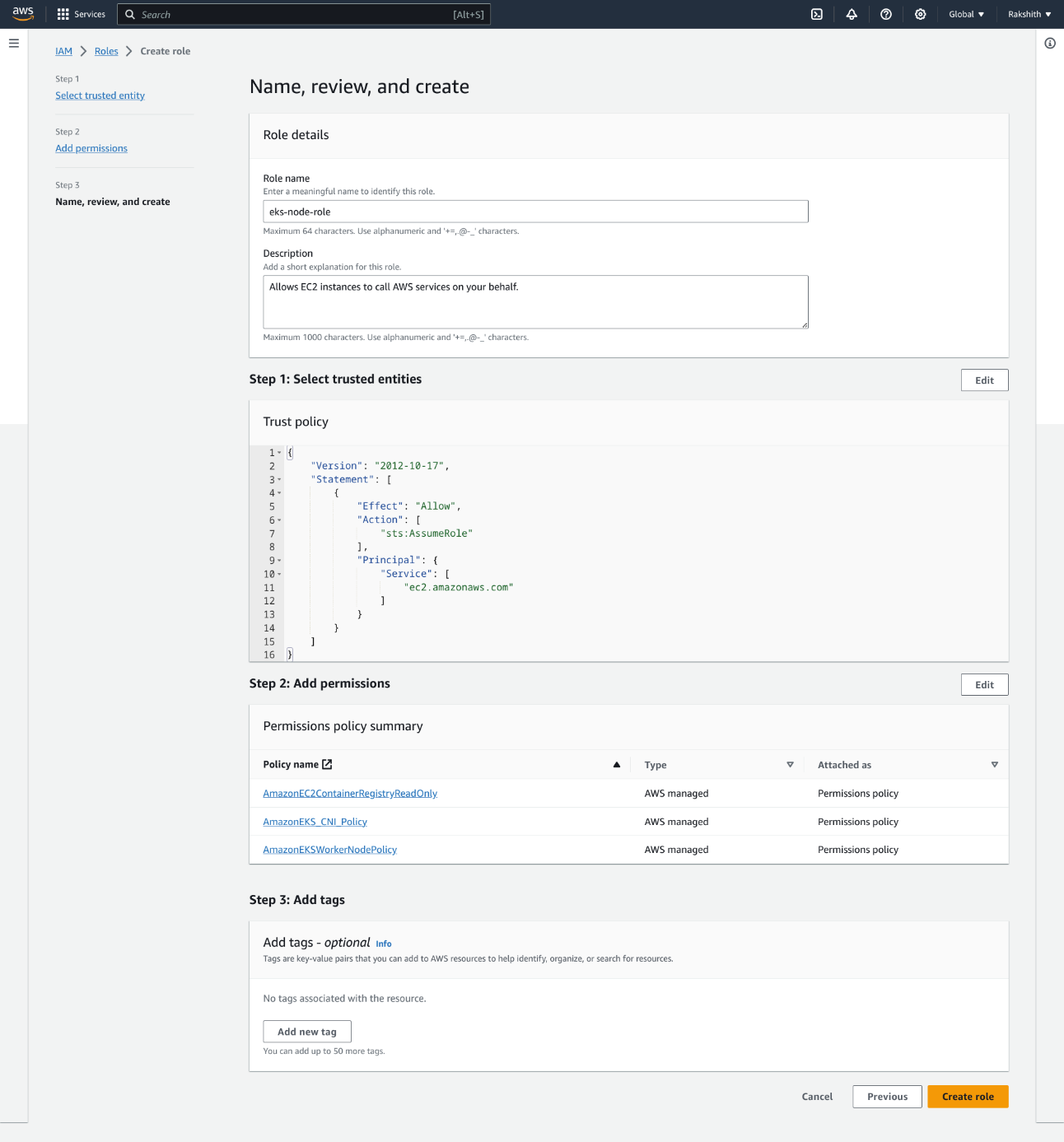The image size is (1064, 1142).
Task: Expand the hamburger navigation menu
Action: 14,43
